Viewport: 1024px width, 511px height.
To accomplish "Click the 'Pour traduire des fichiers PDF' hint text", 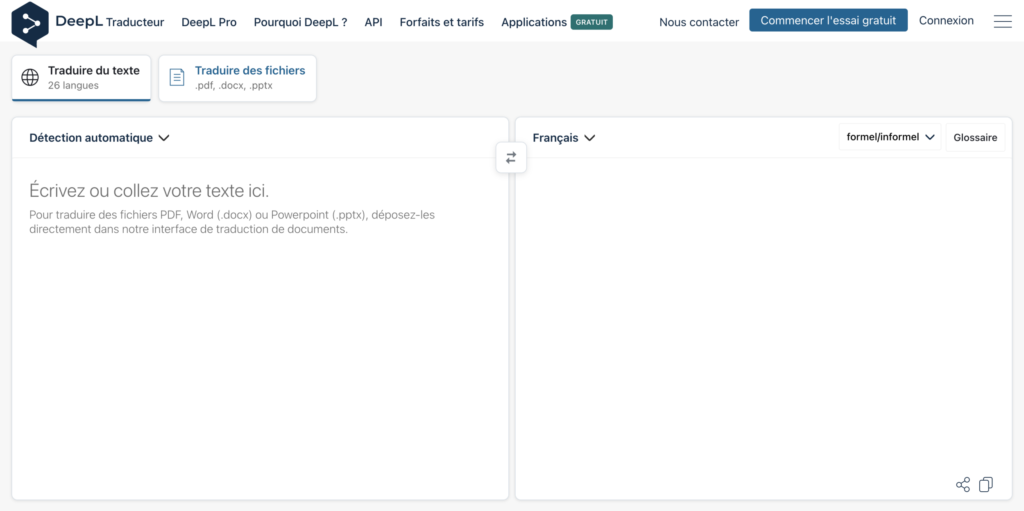I will tap(232, 222).
